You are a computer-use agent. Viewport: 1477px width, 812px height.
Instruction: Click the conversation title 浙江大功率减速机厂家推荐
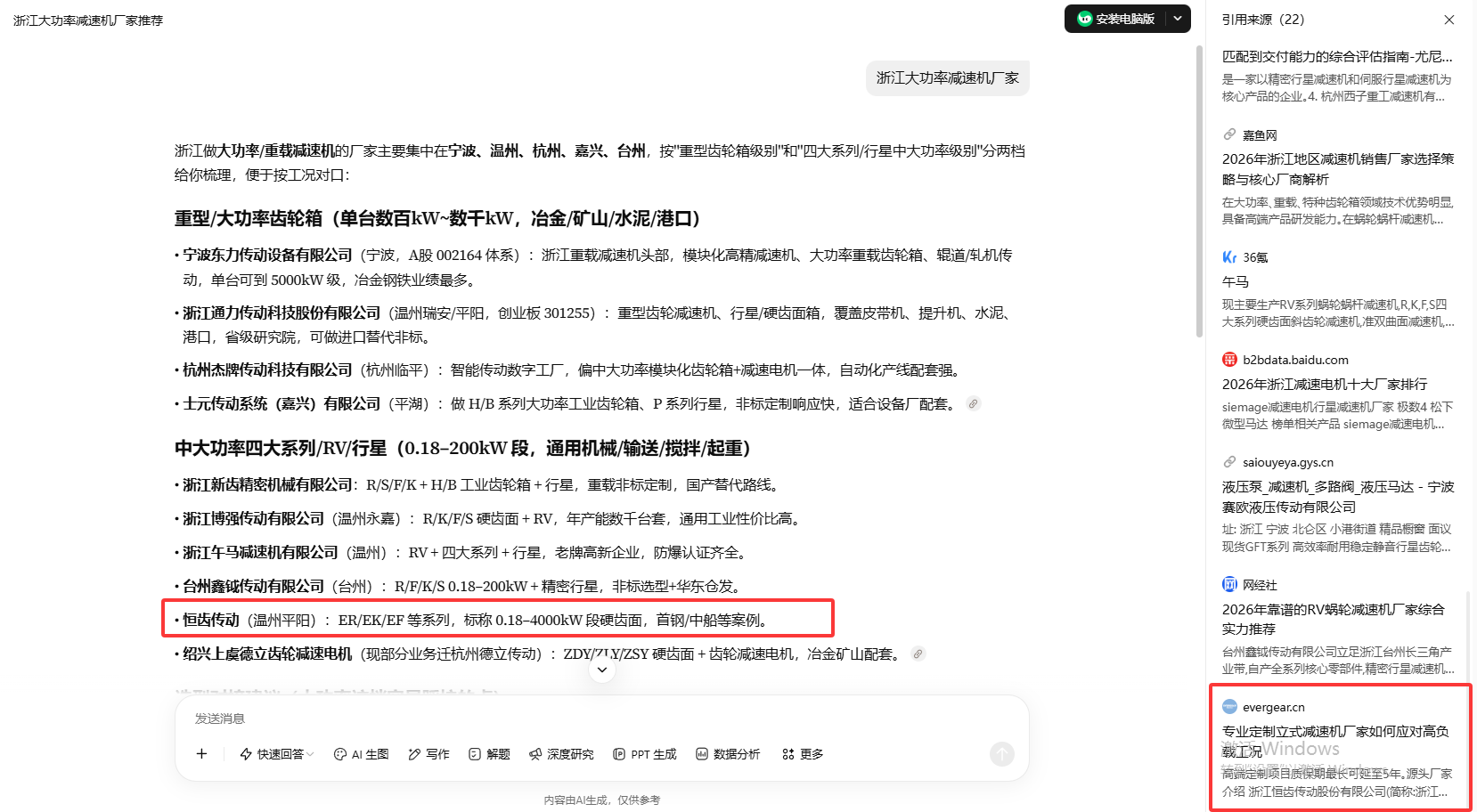[88, 20]
